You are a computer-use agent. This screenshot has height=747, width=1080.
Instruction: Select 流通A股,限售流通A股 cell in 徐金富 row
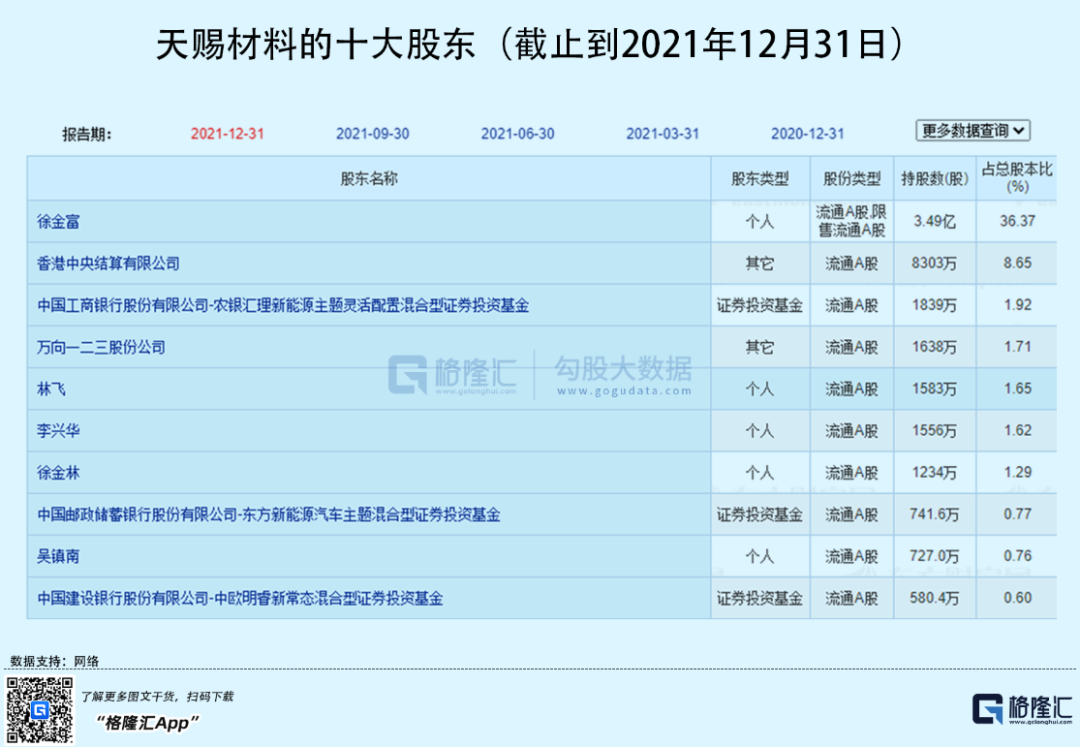coord(852,222)
